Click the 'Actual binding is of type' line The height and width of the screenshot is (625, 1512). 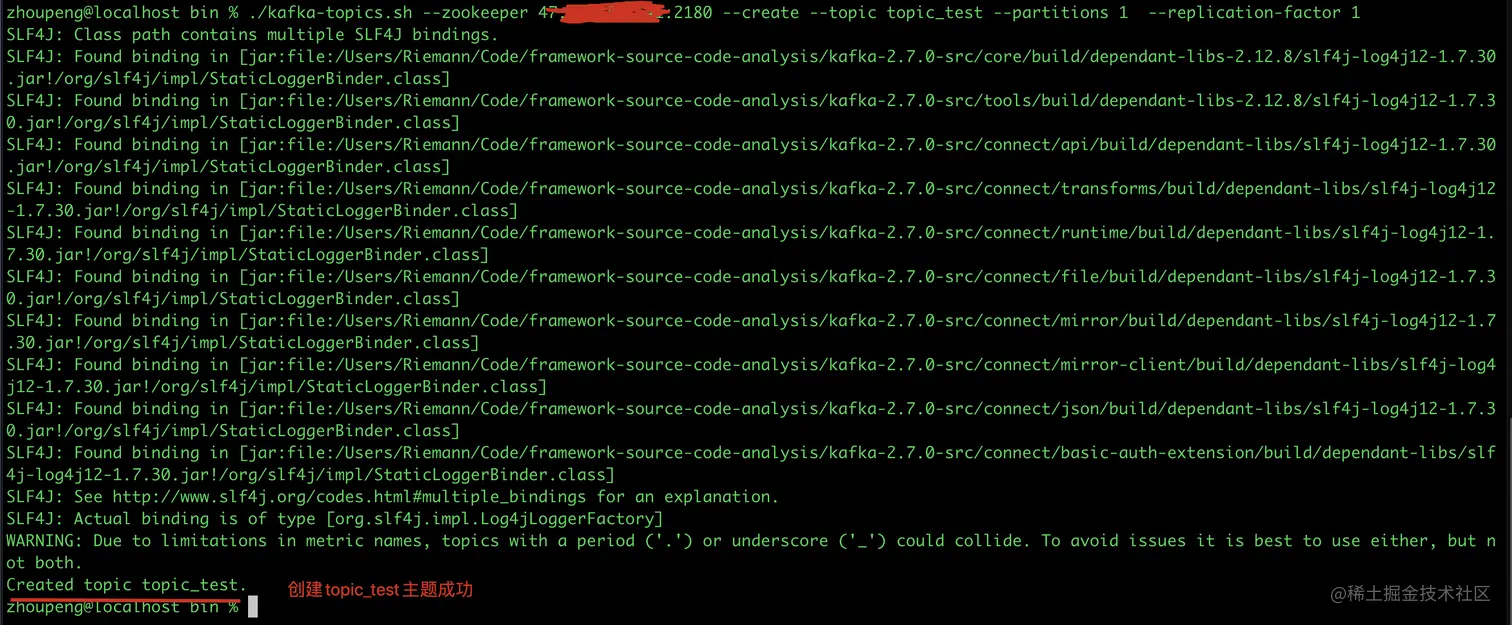point(335,518)
